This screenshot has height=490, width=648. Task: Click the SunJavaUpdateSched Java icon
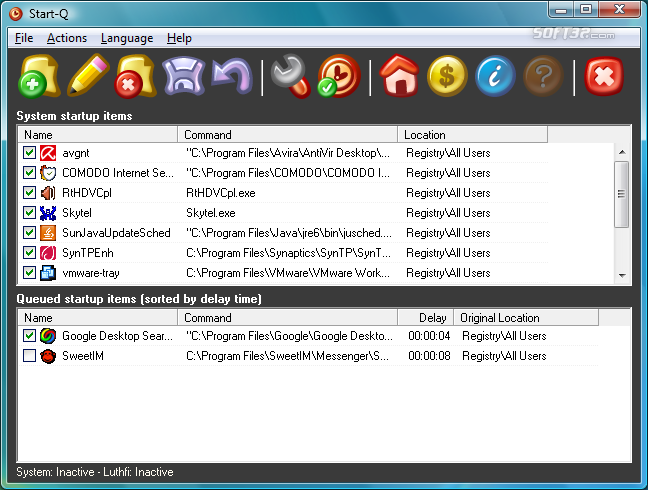point(48,233)
